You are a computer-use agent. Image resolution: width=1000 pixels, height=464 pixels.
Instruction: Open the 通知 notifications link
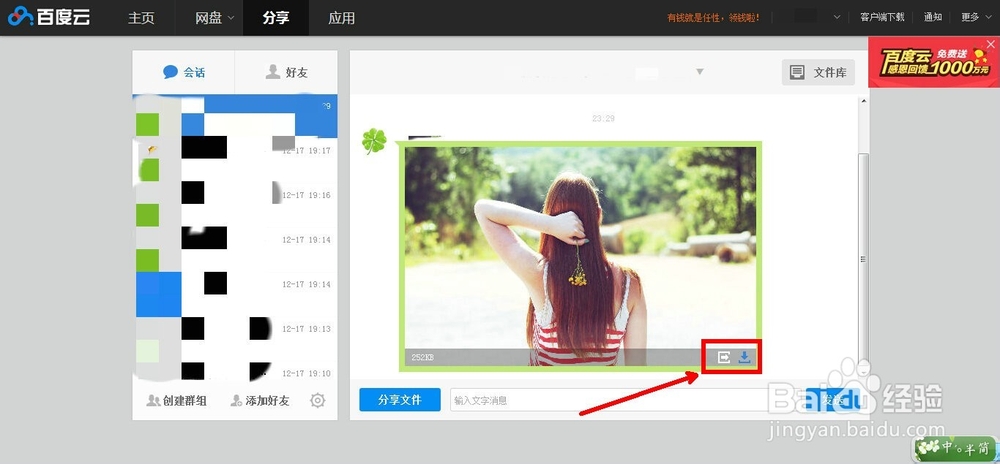tap(933, 17)
